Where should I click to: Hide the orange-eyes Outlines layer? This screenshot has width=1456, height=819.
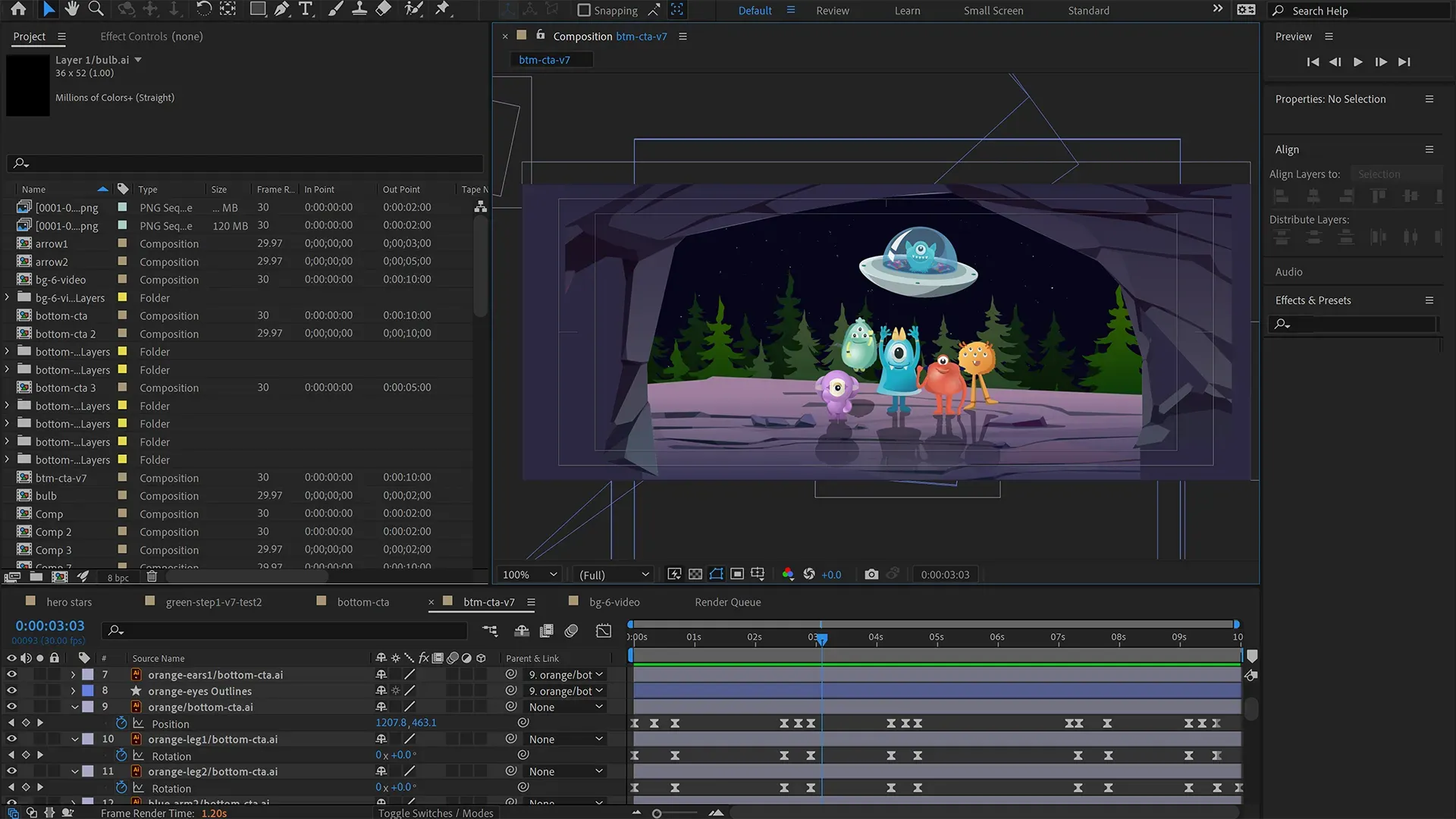(11, 691)
